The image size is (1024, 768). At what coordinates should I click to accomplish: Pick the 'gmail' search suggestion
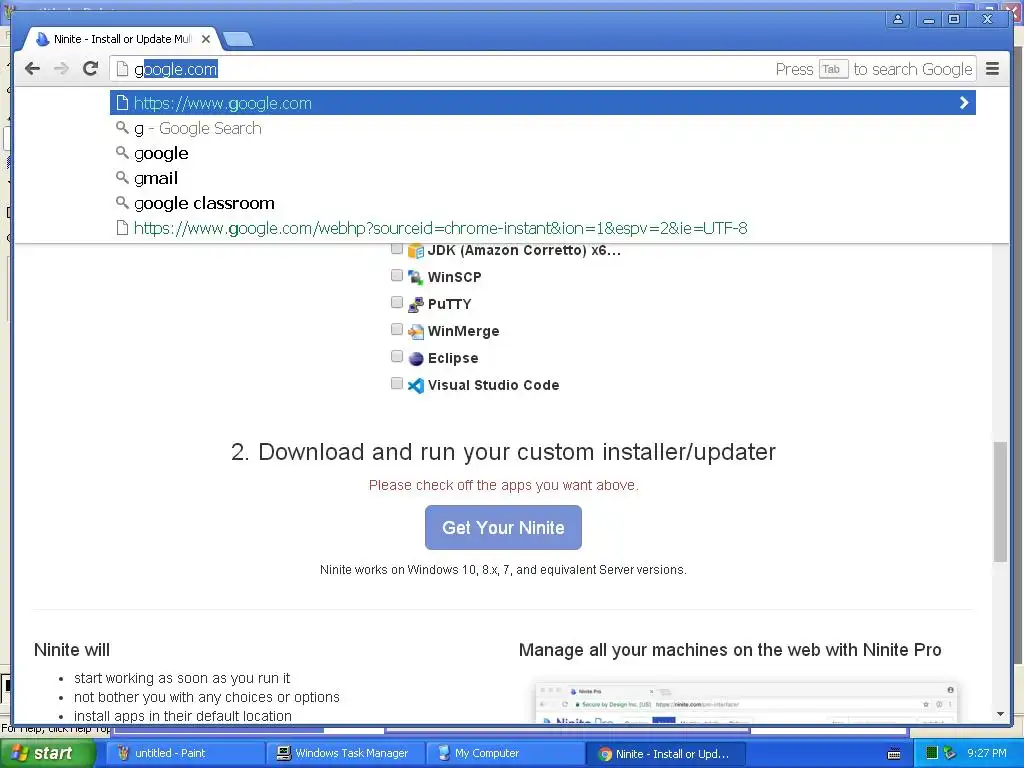tap(543, 178)
